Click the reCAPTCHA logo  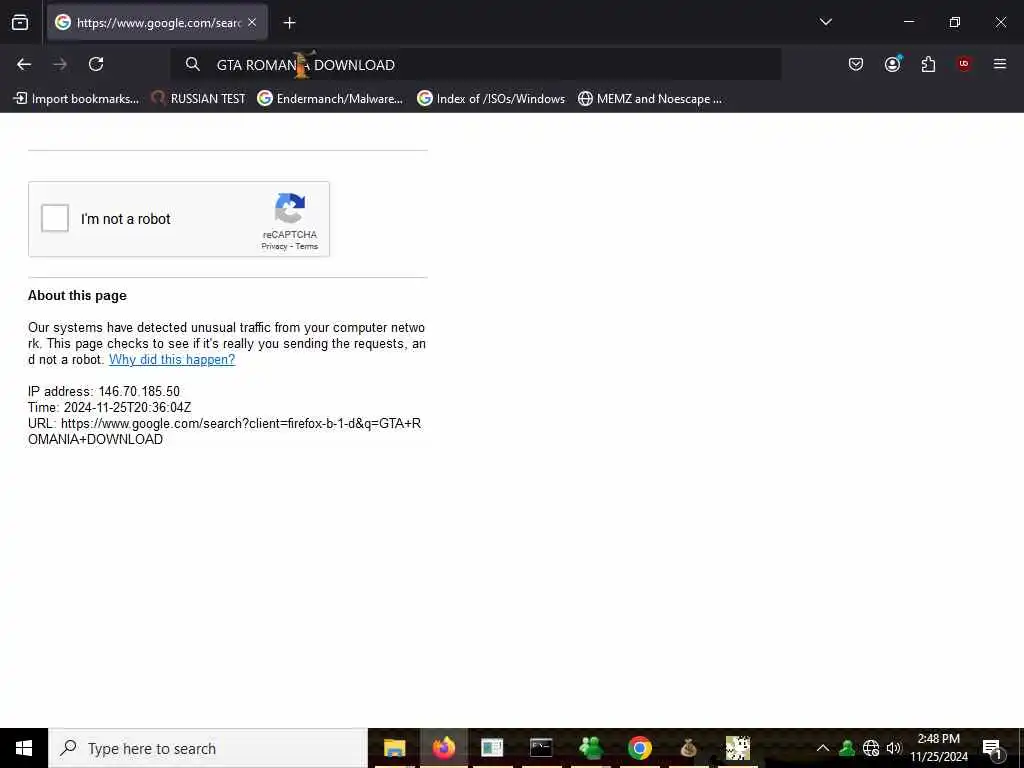point(289,208)
